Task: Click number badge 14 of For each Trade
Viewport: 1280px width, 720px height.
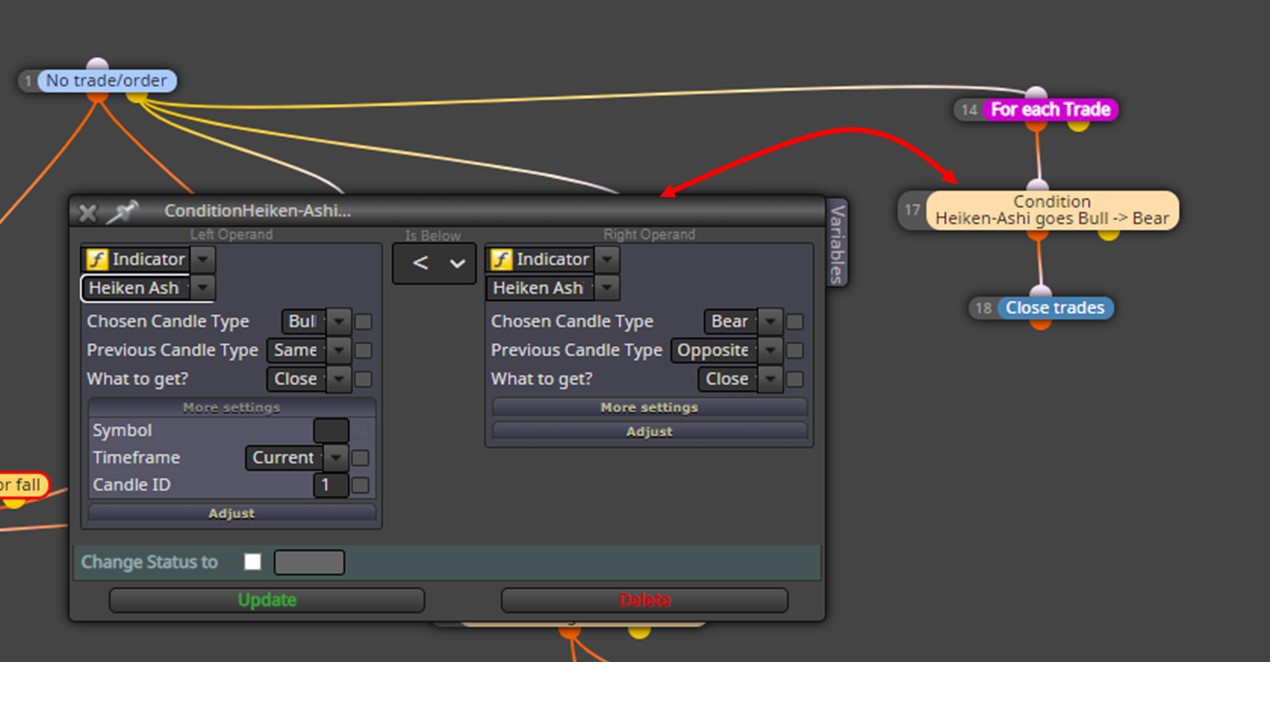Action: click(969, 110)
